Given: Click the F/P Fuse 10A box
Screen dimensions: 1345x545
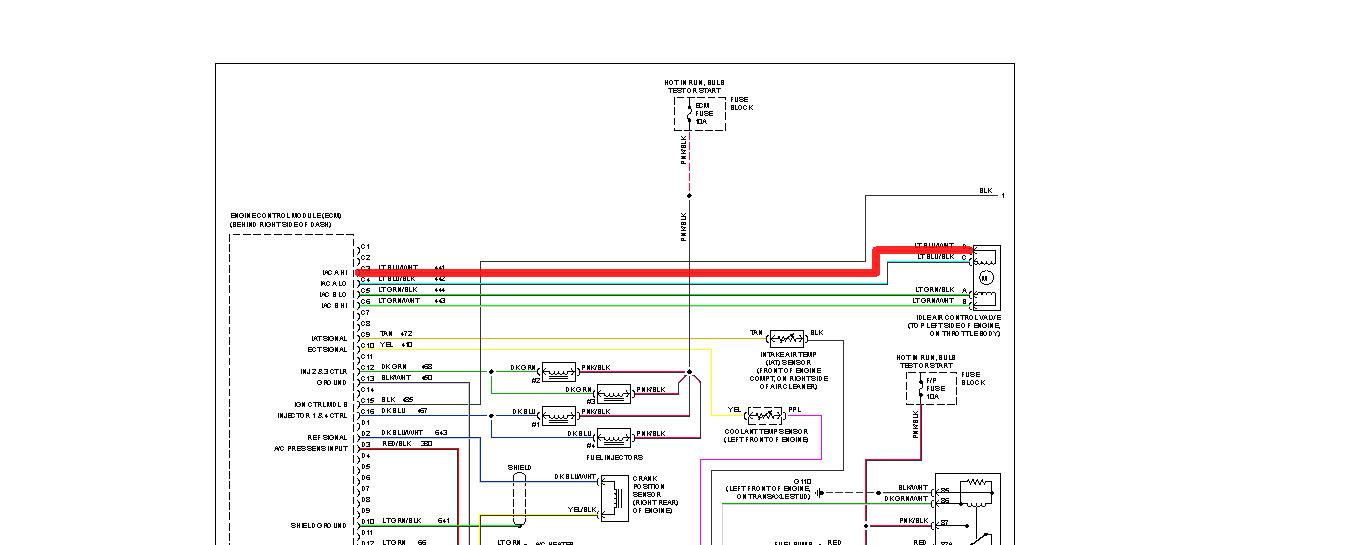Looking at the screenshot, I should tap(931, 388).
